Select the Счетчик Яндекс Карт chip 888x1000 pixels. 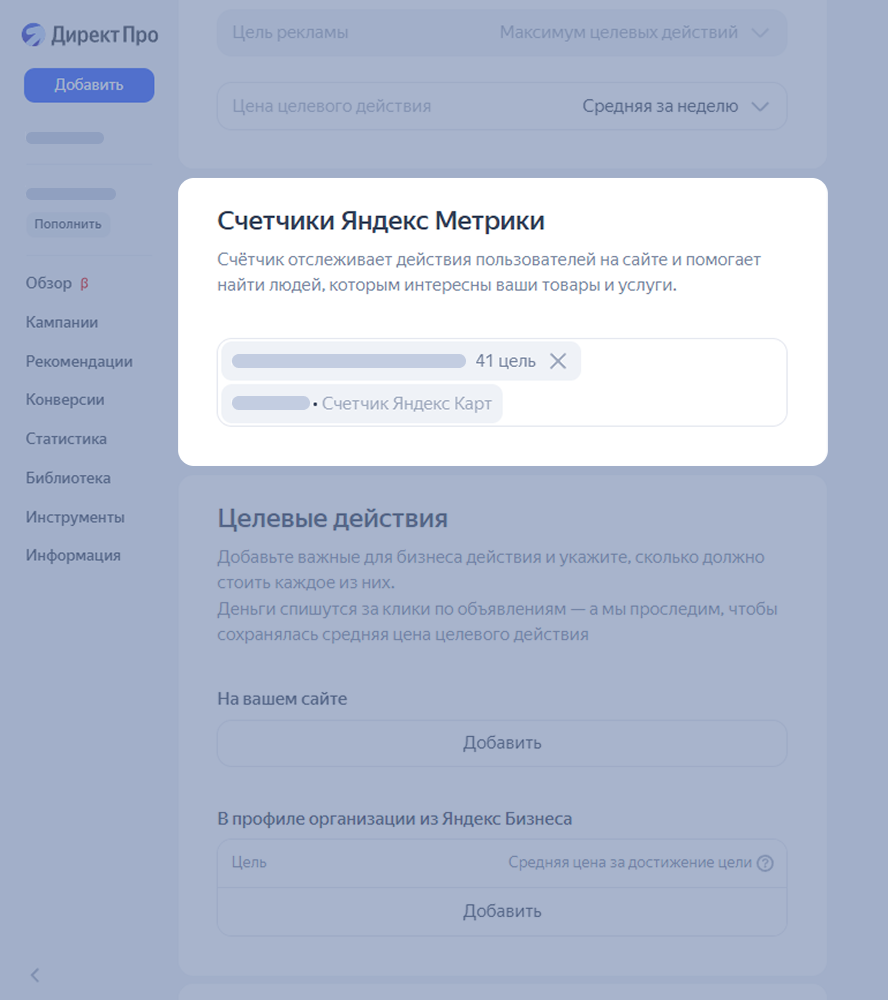point(361,403)
